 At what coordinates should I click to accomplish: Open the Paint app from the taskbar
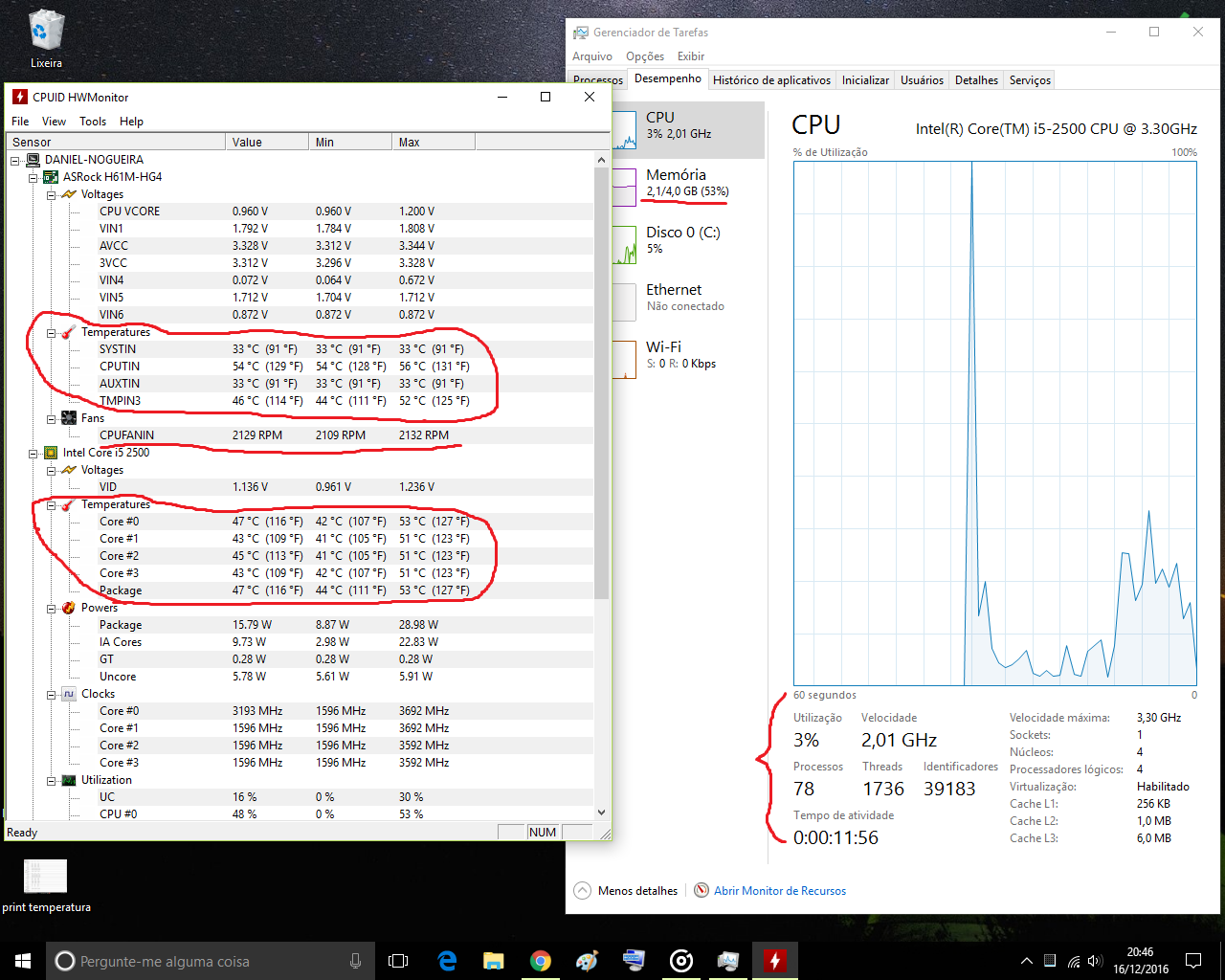coord(588,961)
